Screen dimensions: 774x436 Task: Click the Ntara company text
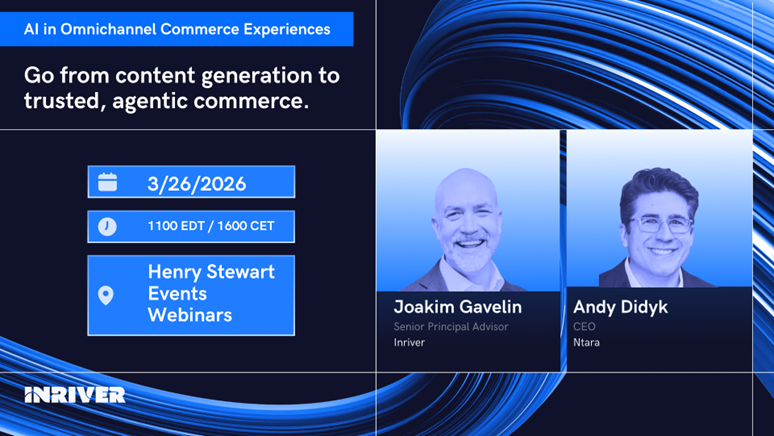tap(586, 342)
